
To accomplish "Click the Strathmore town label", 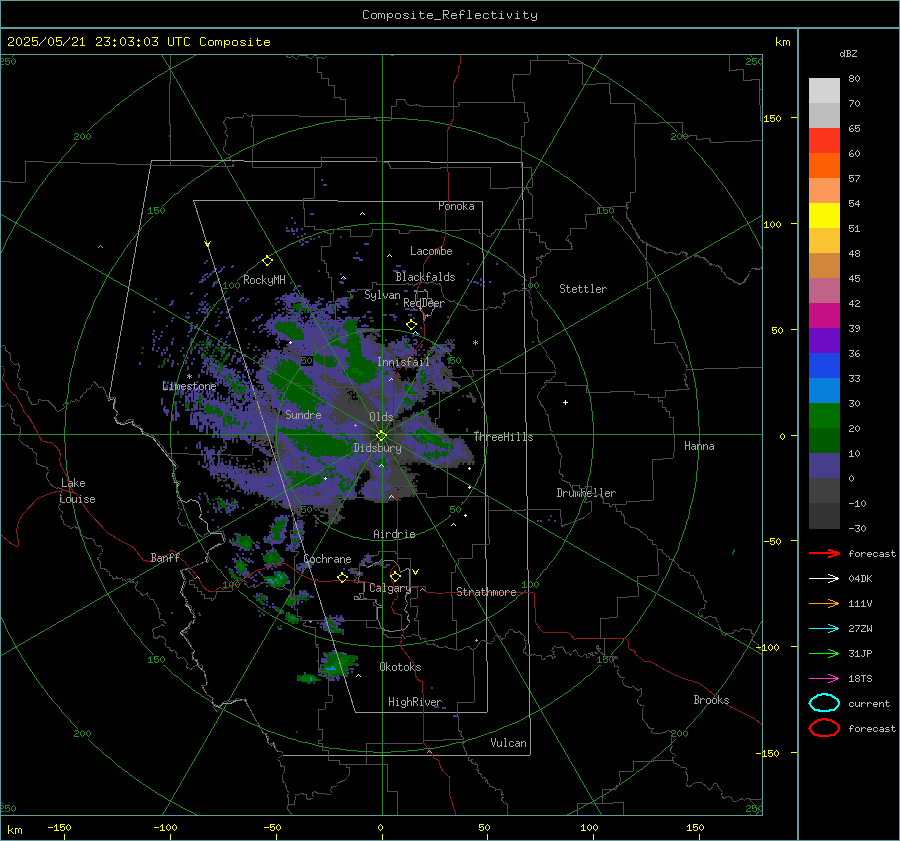I will tap(487, 592).
